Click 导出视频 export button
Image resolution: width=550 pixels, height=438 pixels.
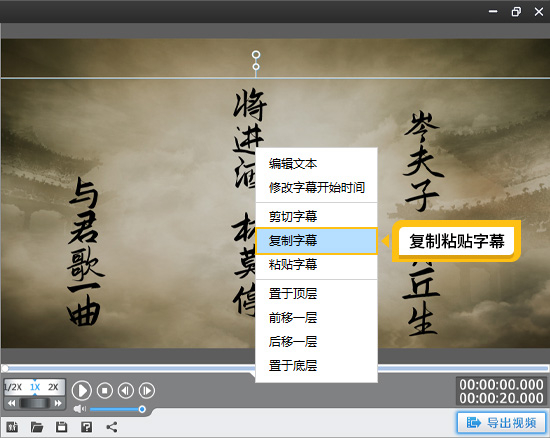pyautogui.click(x=501, y=423)
